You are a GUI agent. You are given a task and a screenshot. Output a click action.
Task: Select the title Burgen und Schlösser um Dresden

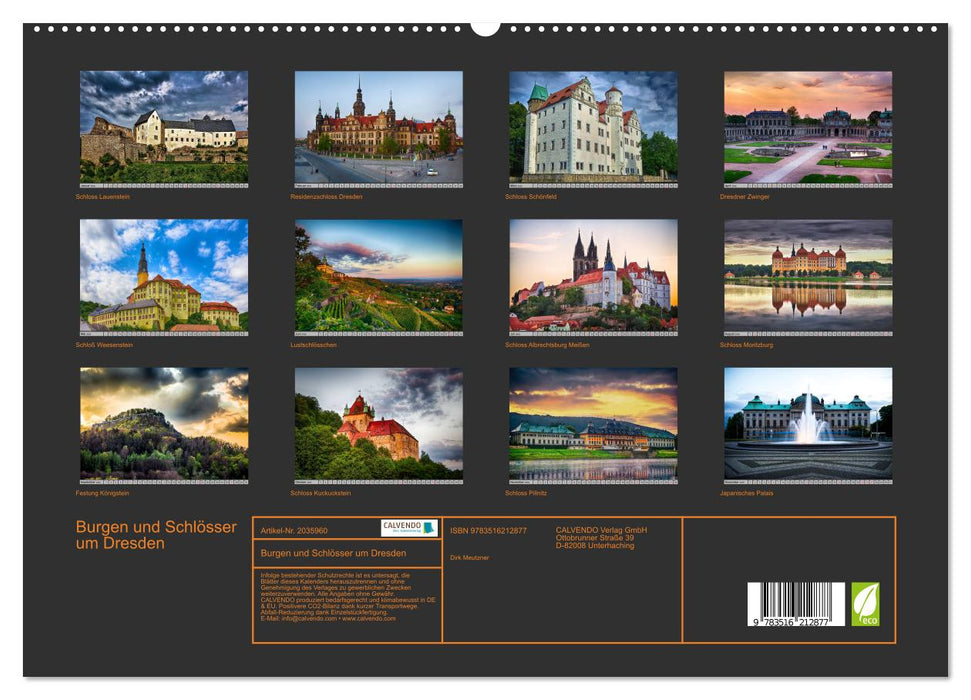(155, 533)
